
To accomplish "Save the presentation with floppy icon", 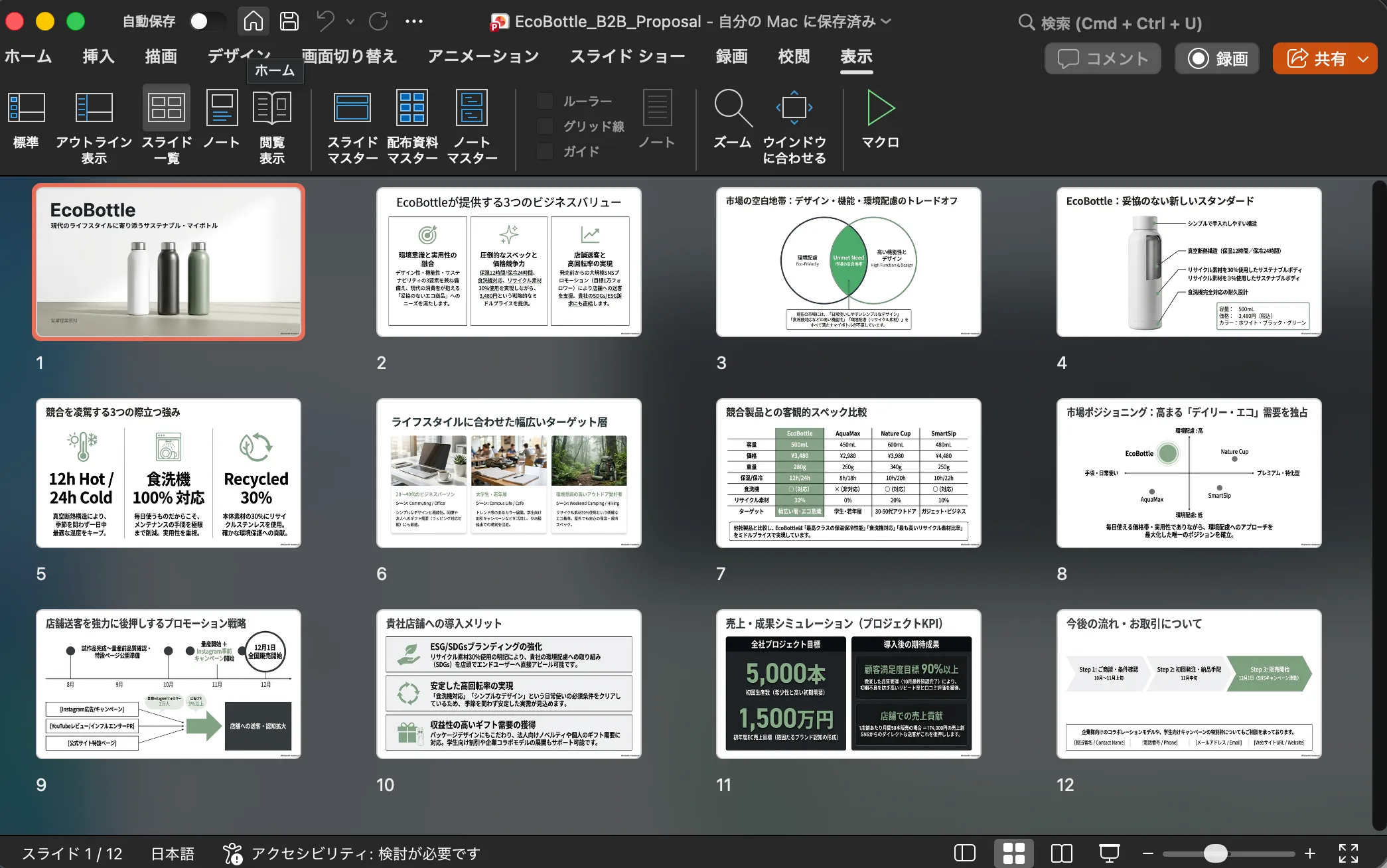I will (289, 21).
